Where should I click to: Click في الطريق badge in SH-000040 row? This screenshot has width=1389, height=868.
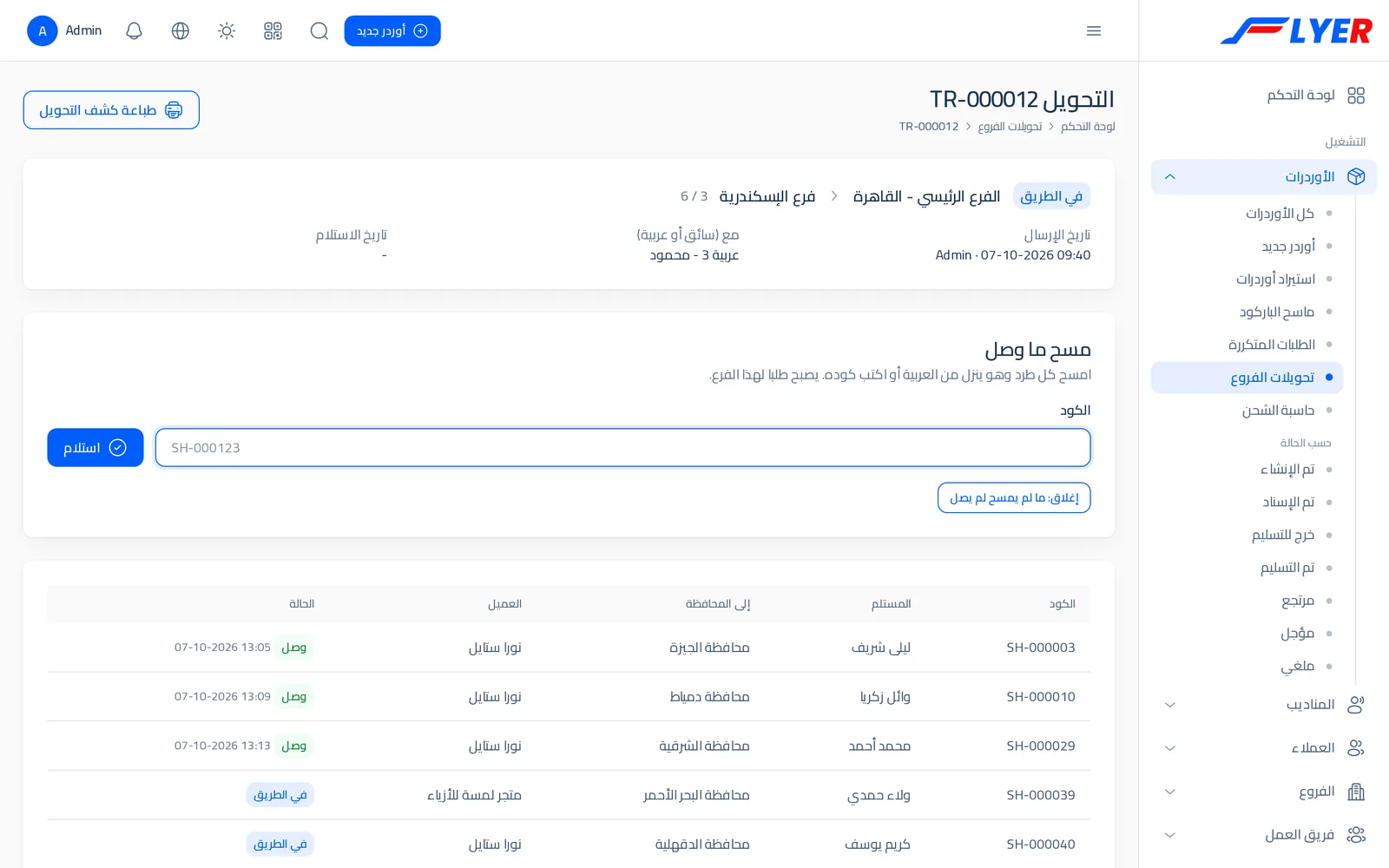(x=280, y=845)
